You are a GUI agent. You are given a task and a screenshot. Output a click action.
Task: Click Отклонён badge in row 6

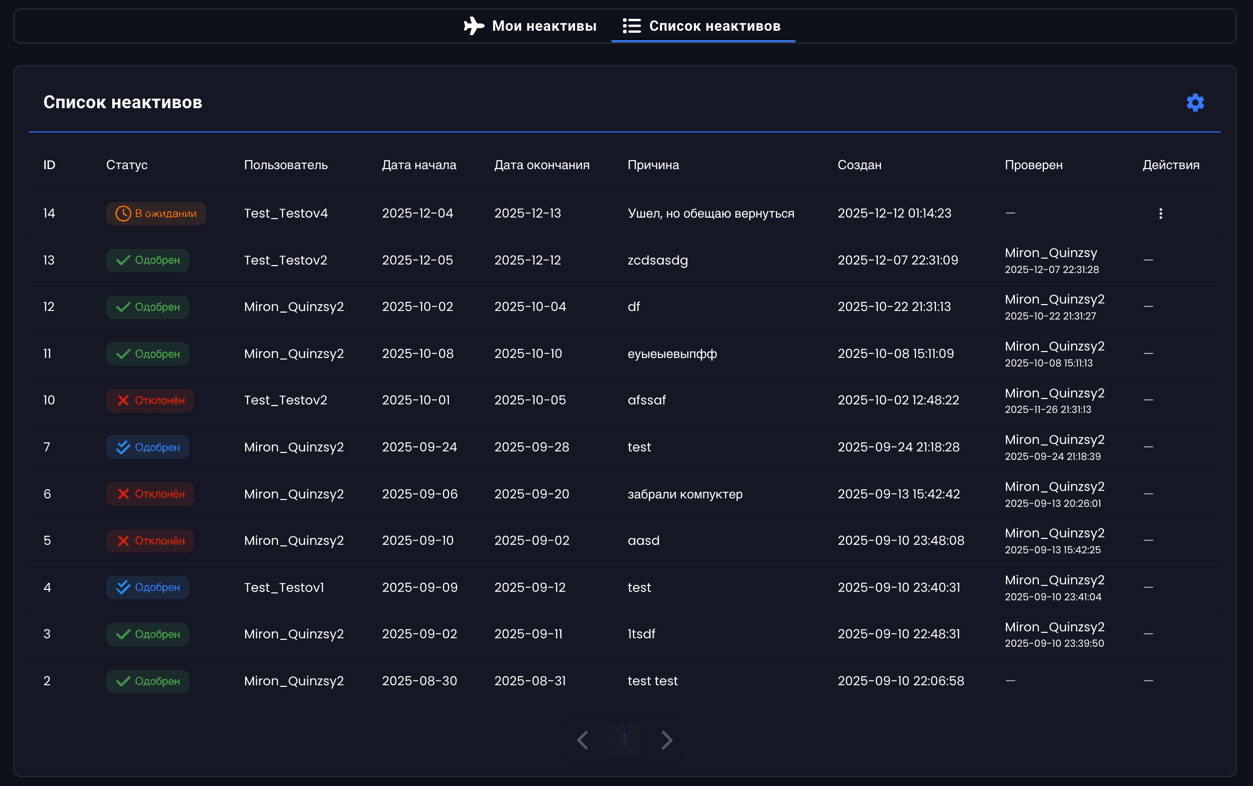tap(150, 494)
